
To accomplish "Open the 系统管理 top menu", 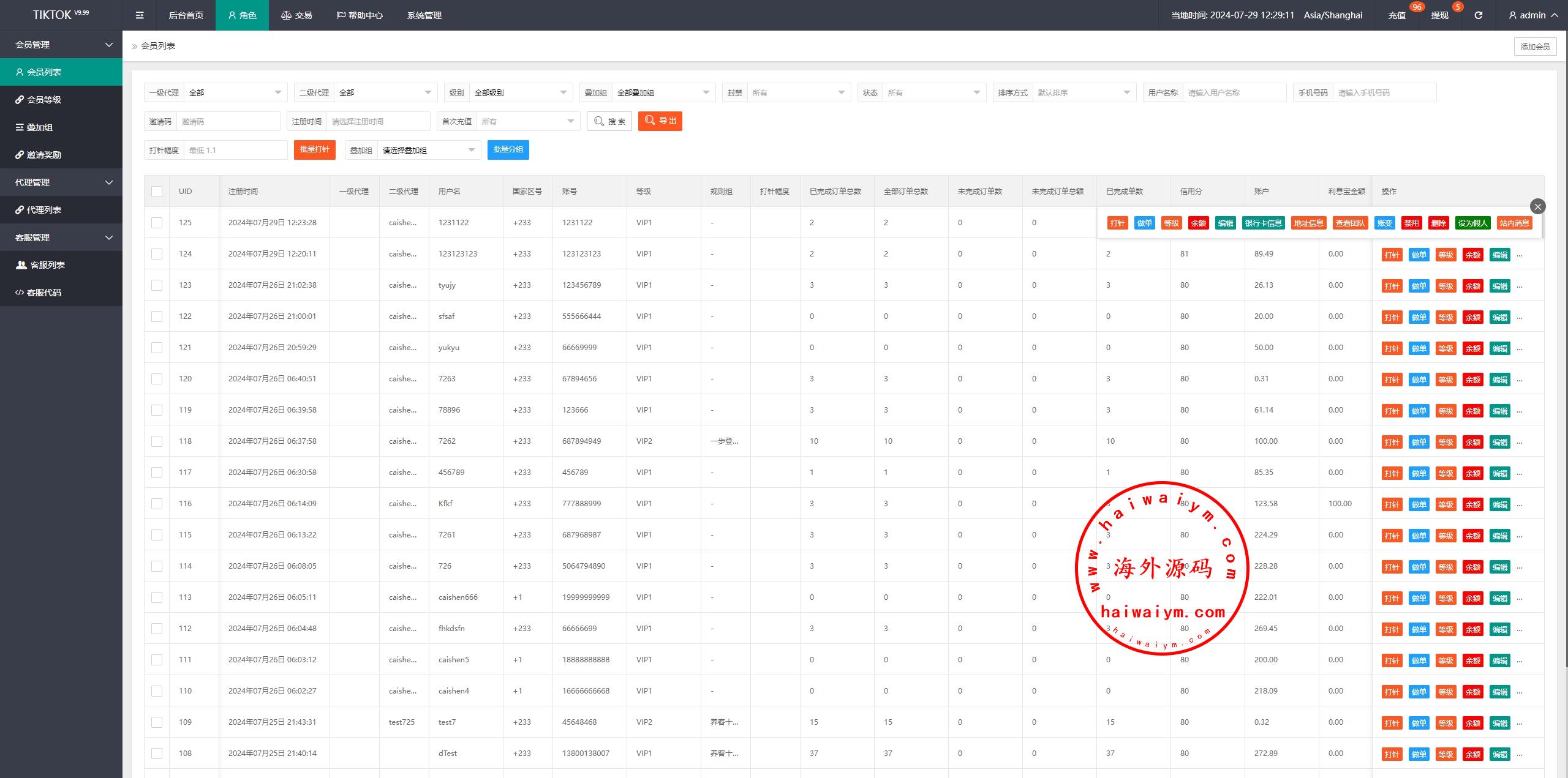I will [x=424, y=15].
